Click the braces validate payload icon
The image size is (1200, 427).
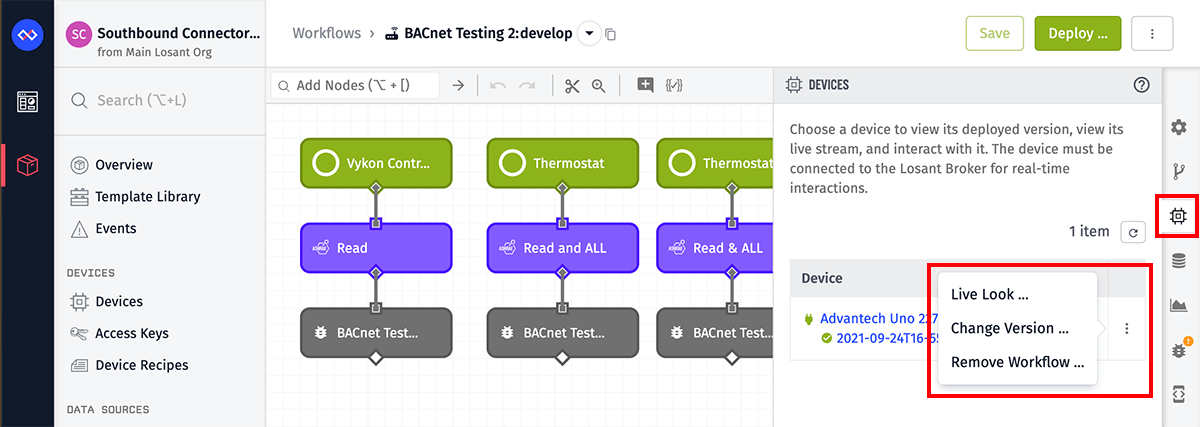point(674,85)
